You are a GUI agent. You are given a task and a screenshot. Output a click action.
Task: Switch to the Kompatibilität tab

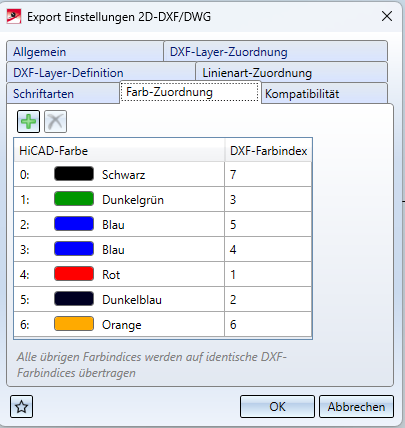324,93
